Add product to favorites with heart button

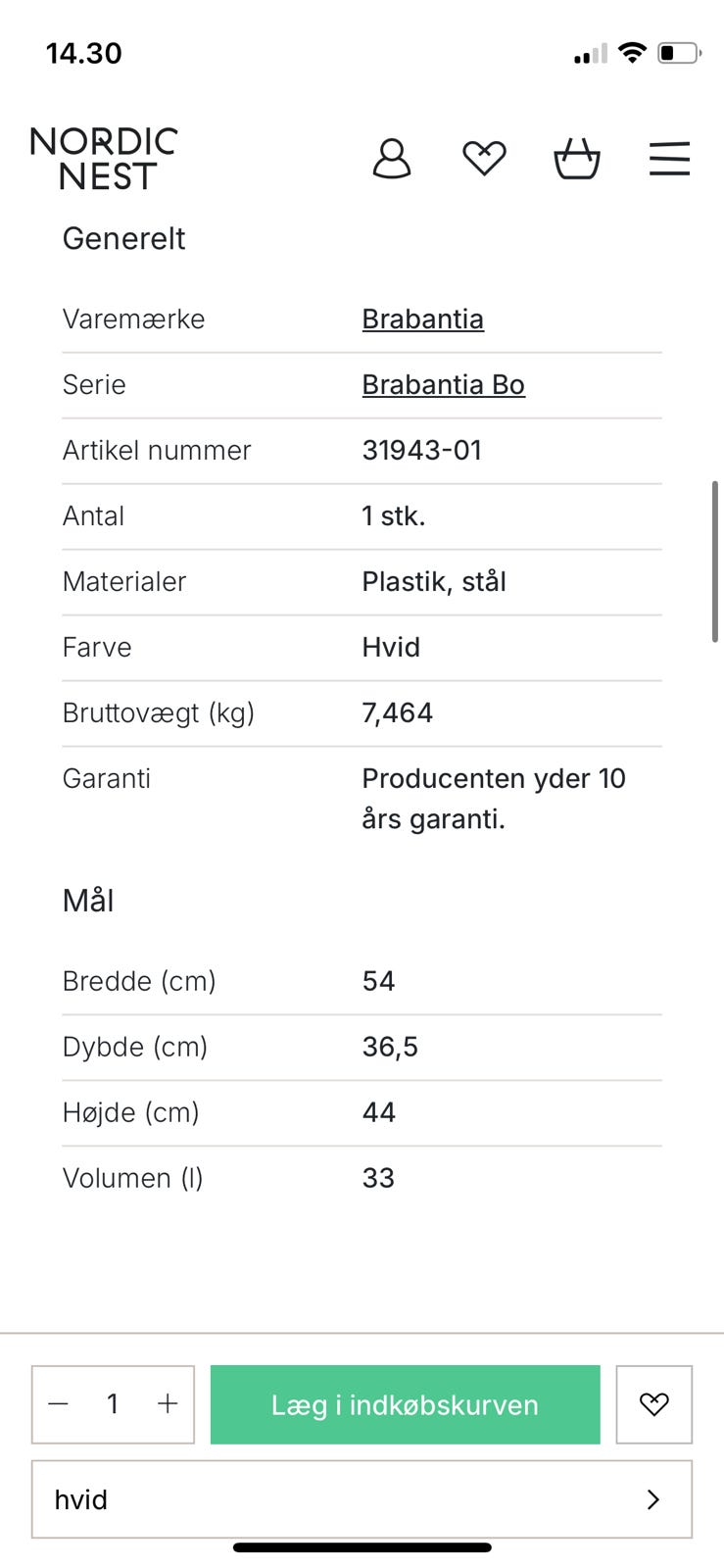point(653,1404)
